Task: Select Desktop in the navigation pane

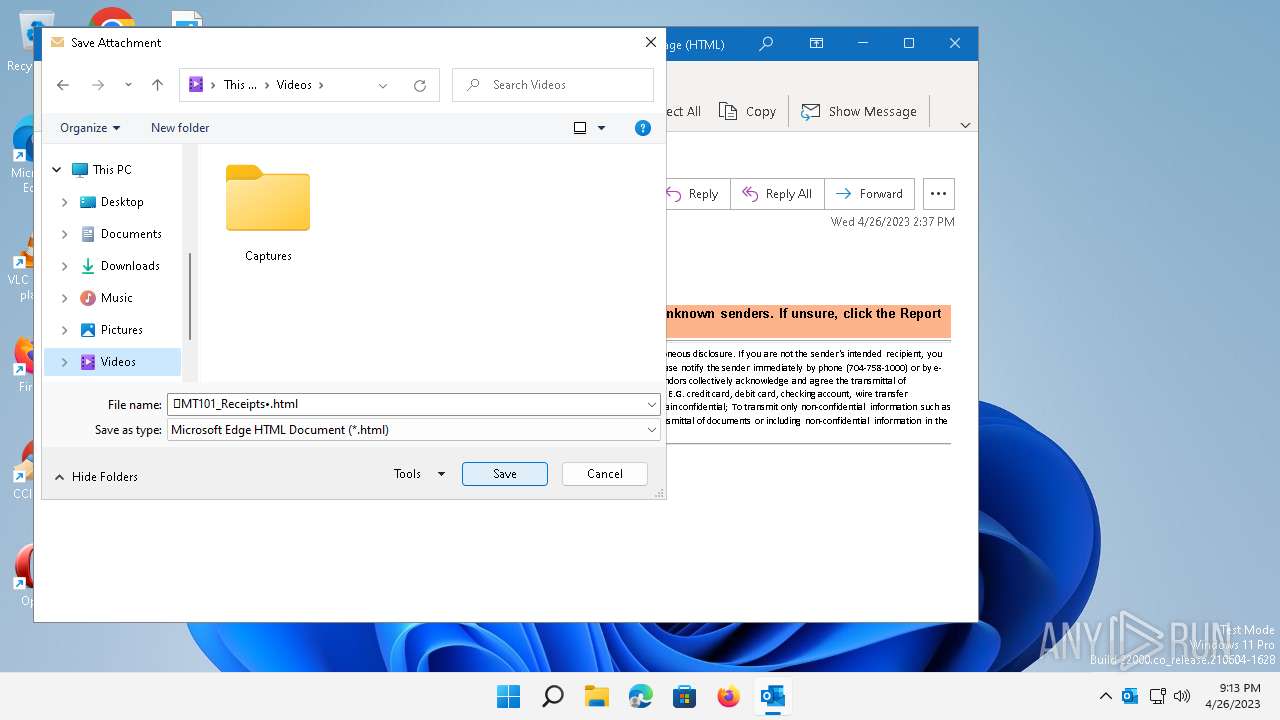Action: coord(122,202)
